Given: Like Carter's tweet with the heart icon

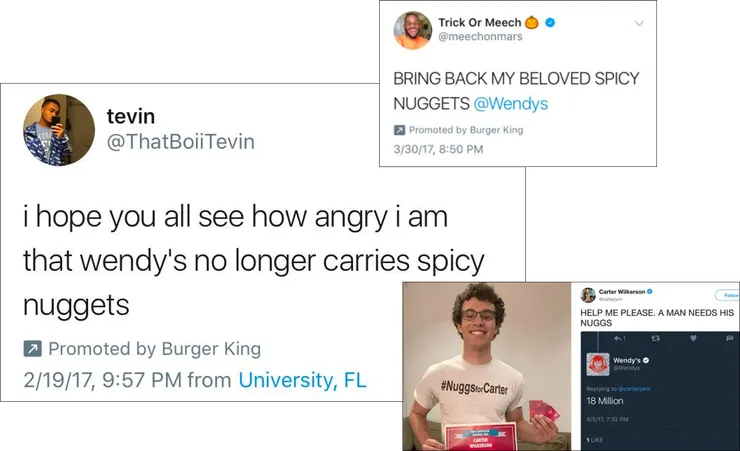Looking at the screenshot, I should pyautogui.click(x=693, y=338).
